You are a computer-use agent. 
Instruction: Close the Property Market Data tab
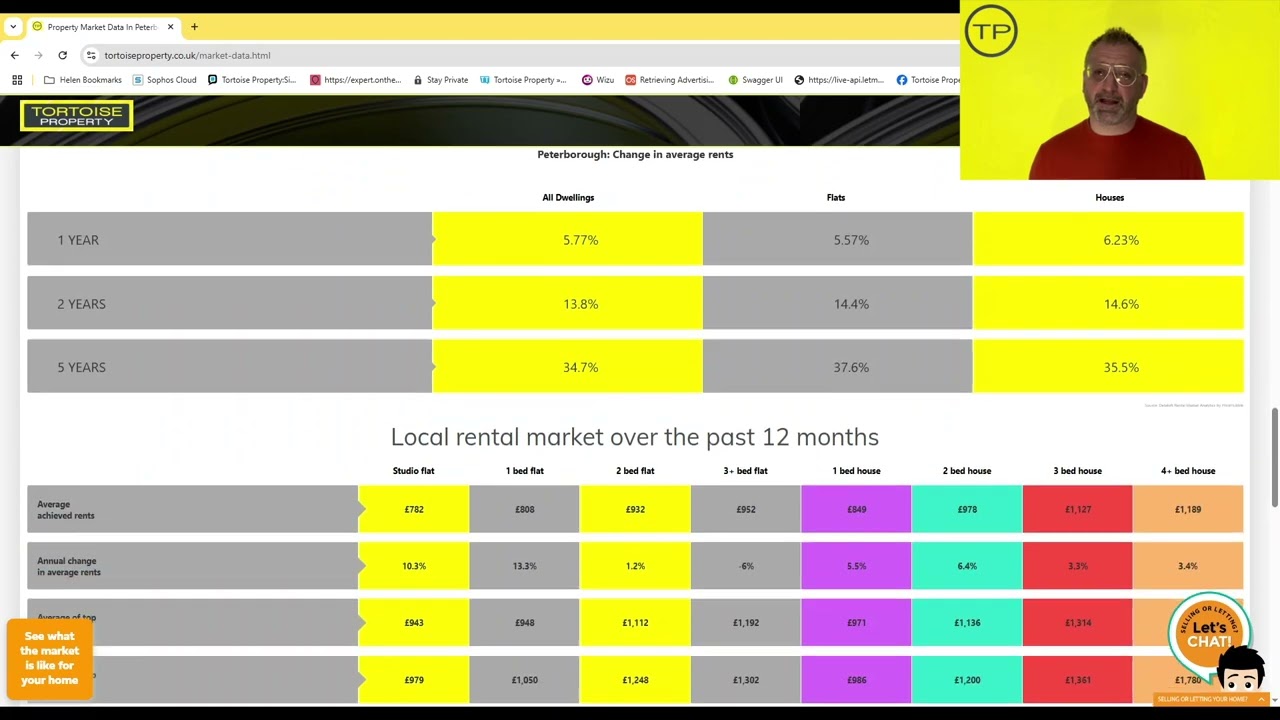point(170,27)
